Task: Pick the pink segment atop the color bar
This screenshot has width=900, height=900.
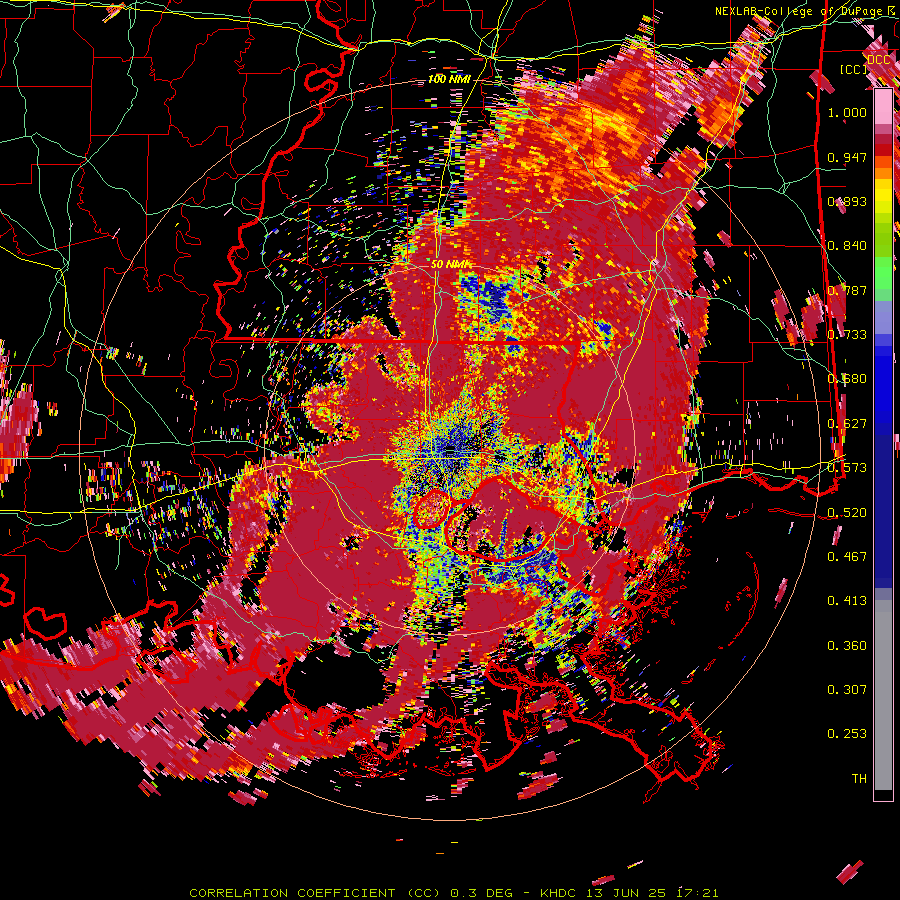Action: tap(883, 107)
